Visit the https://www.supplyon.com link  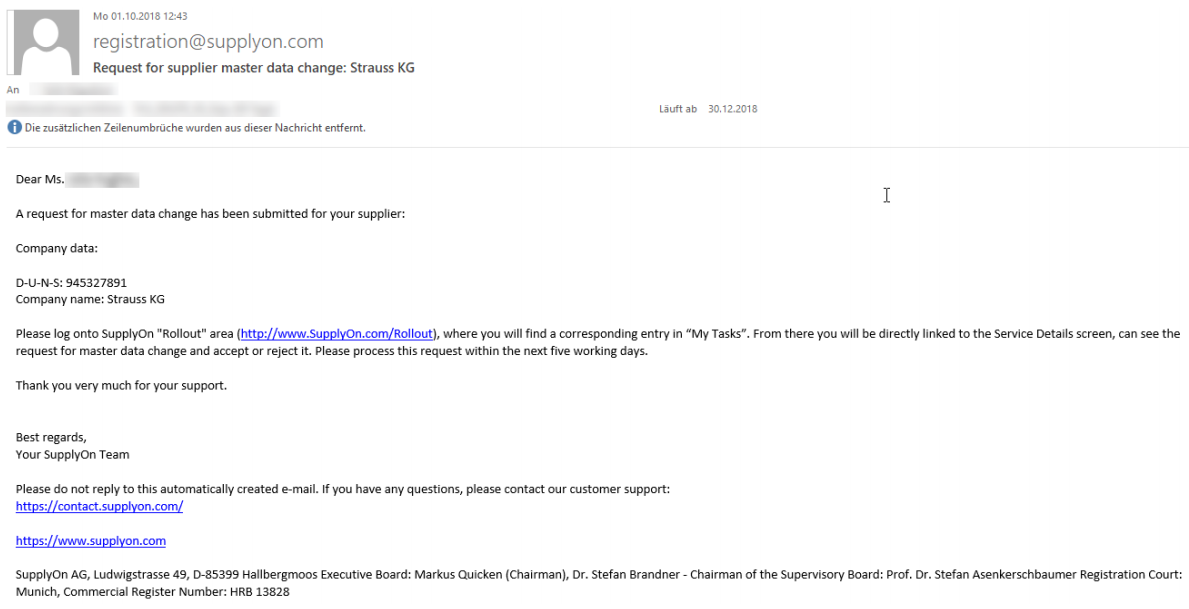(x=91, y=541)
